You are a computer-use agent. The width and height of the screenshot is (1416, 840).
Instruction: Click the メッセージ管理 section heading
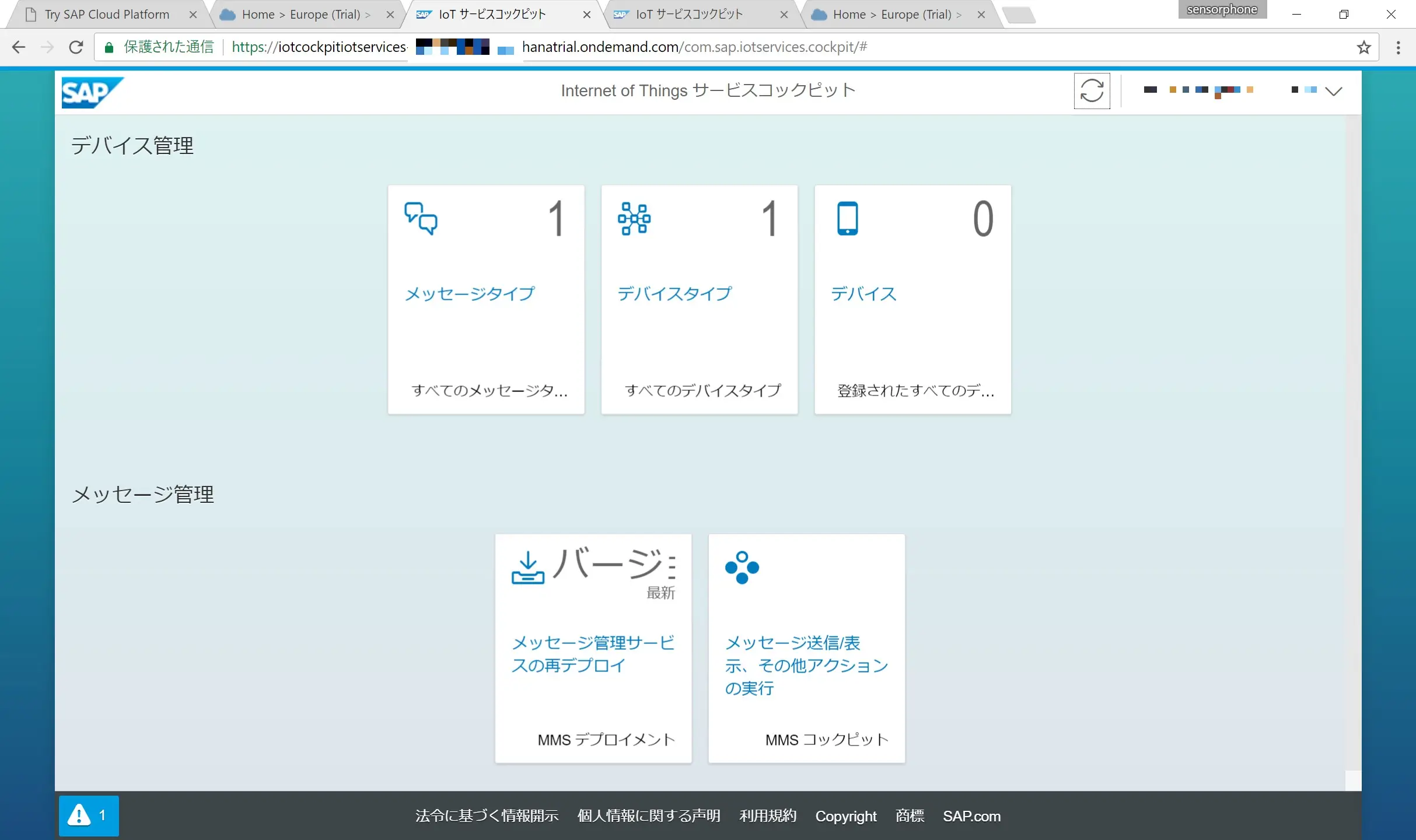point(143,495)
